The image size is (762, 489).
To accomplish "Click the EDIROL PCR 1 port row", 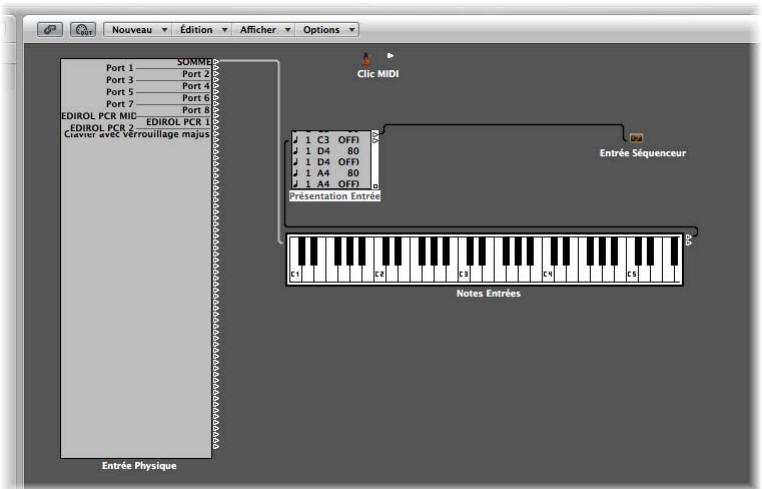I will click(178, 122).
